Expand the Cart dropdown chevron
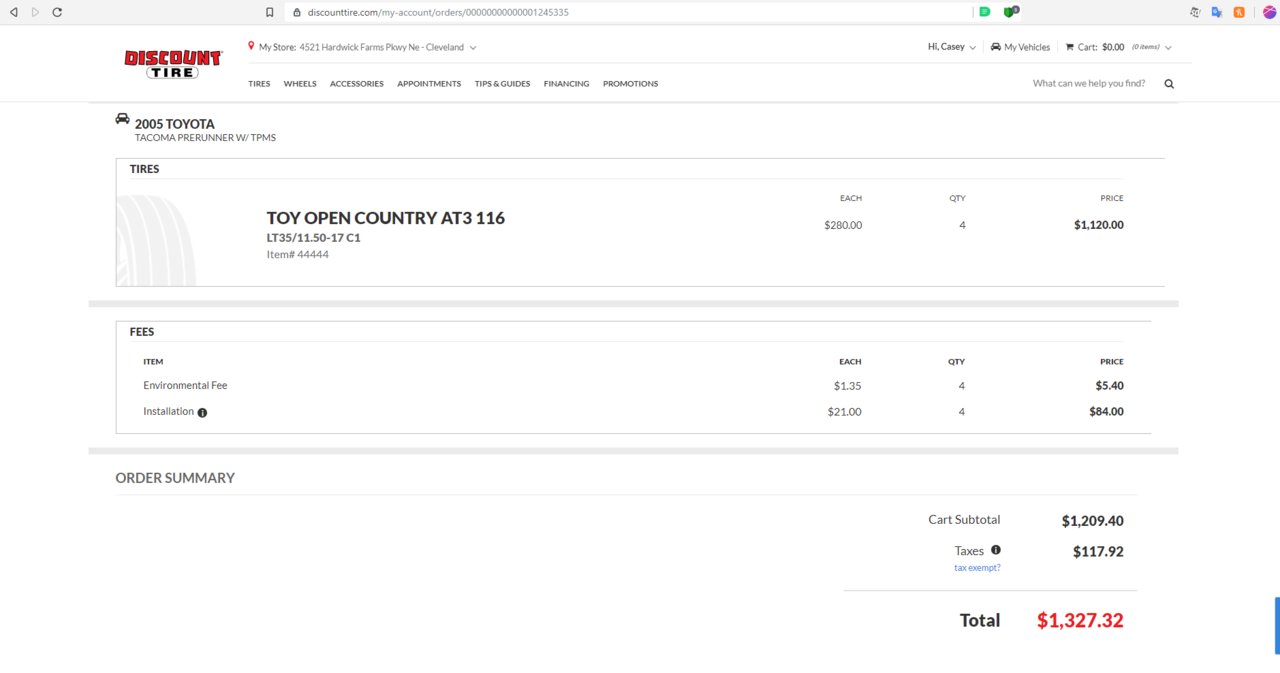The image size is (1280, 673). coord(1168,47)
